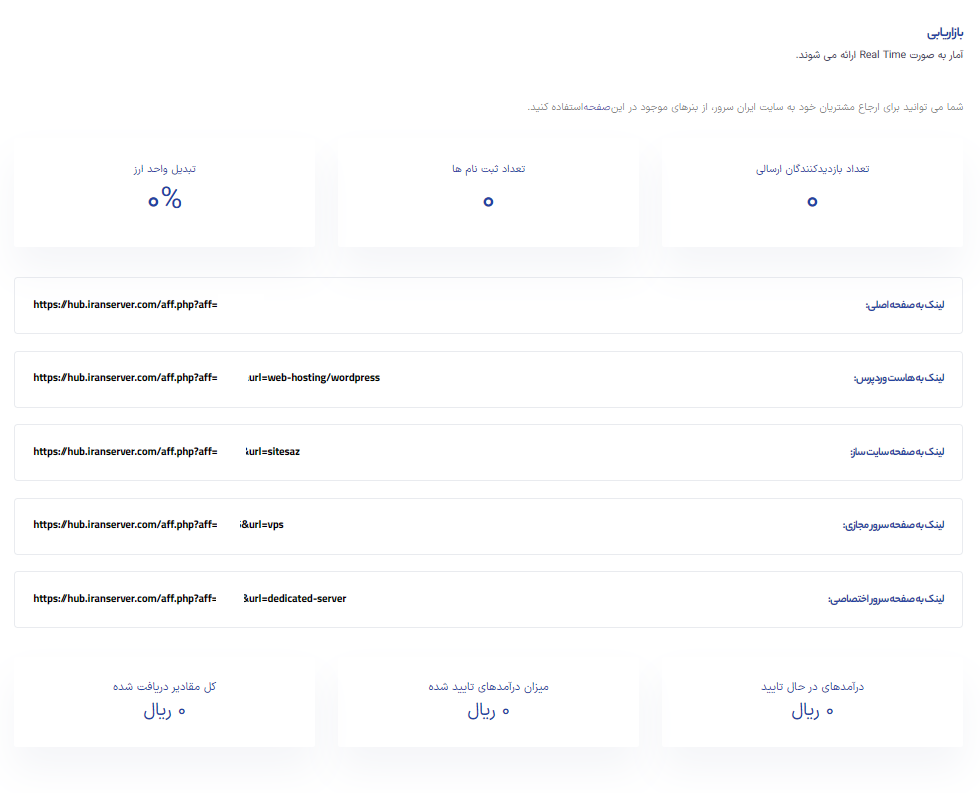Click the 'میزان درآمدهای تایید شده' card title
Image resolution: width=980 pixels, height=793 pixels.
[488, 687]
